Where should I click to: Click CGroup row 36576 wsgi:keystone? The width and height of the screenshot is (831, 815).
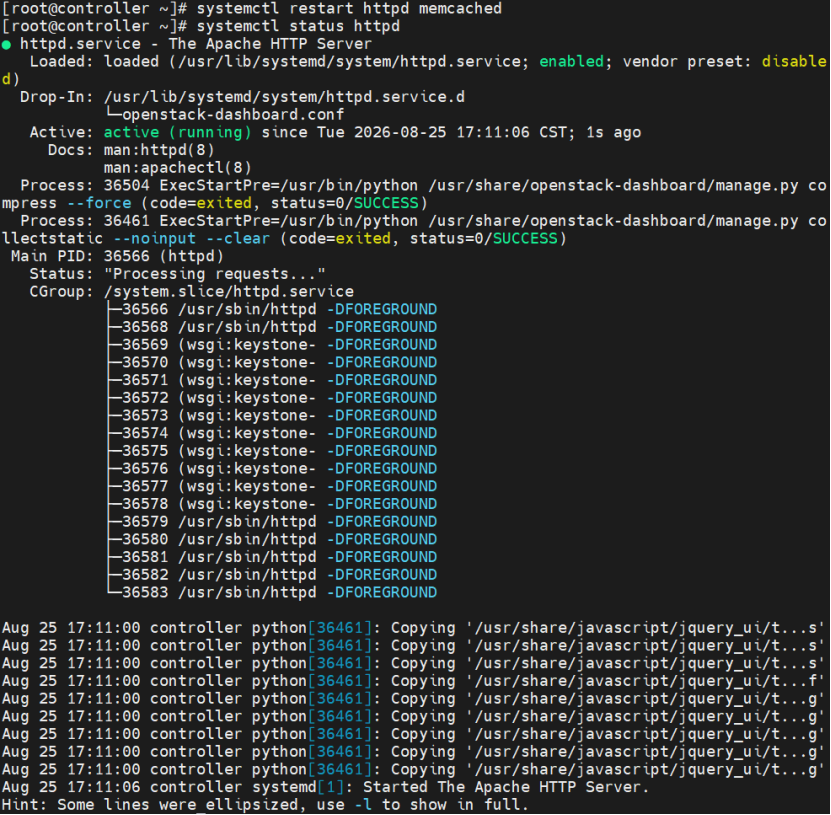tap(272, 468)
